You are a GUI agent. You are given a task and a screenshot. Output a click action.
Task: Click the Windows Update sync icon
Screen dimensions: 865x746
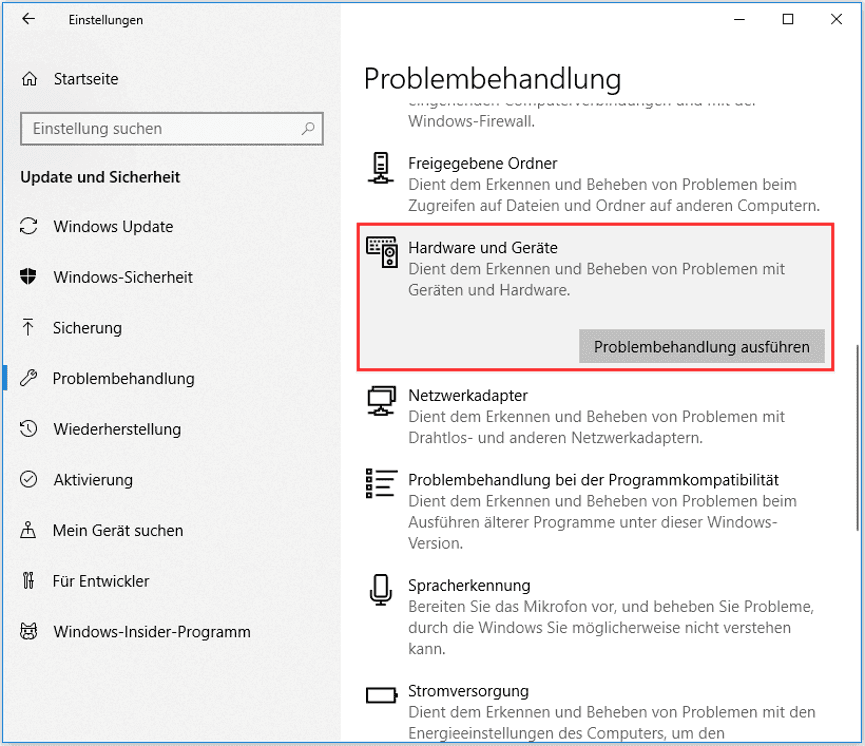[29, 226]
